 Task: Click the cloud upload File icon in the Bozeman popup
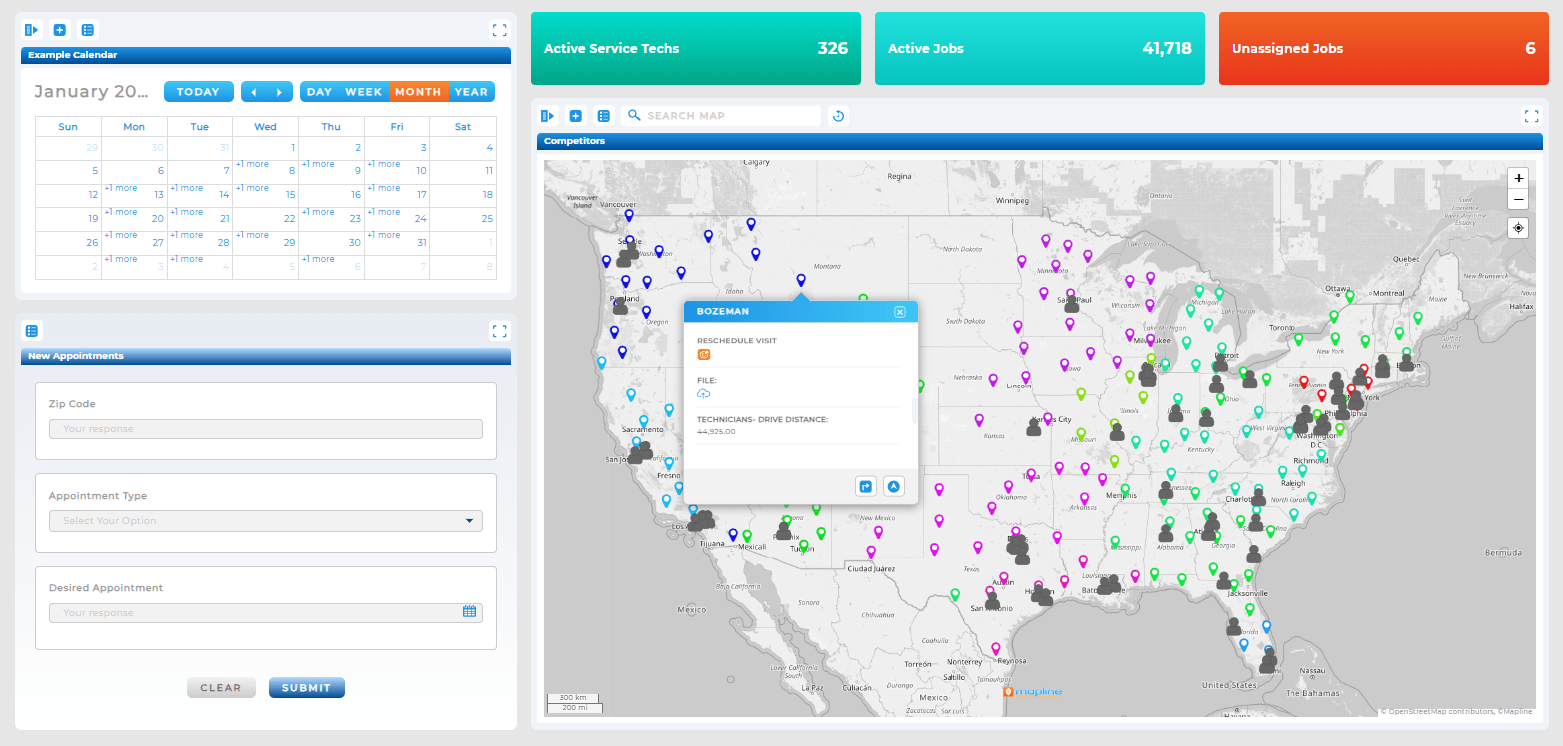703,393
